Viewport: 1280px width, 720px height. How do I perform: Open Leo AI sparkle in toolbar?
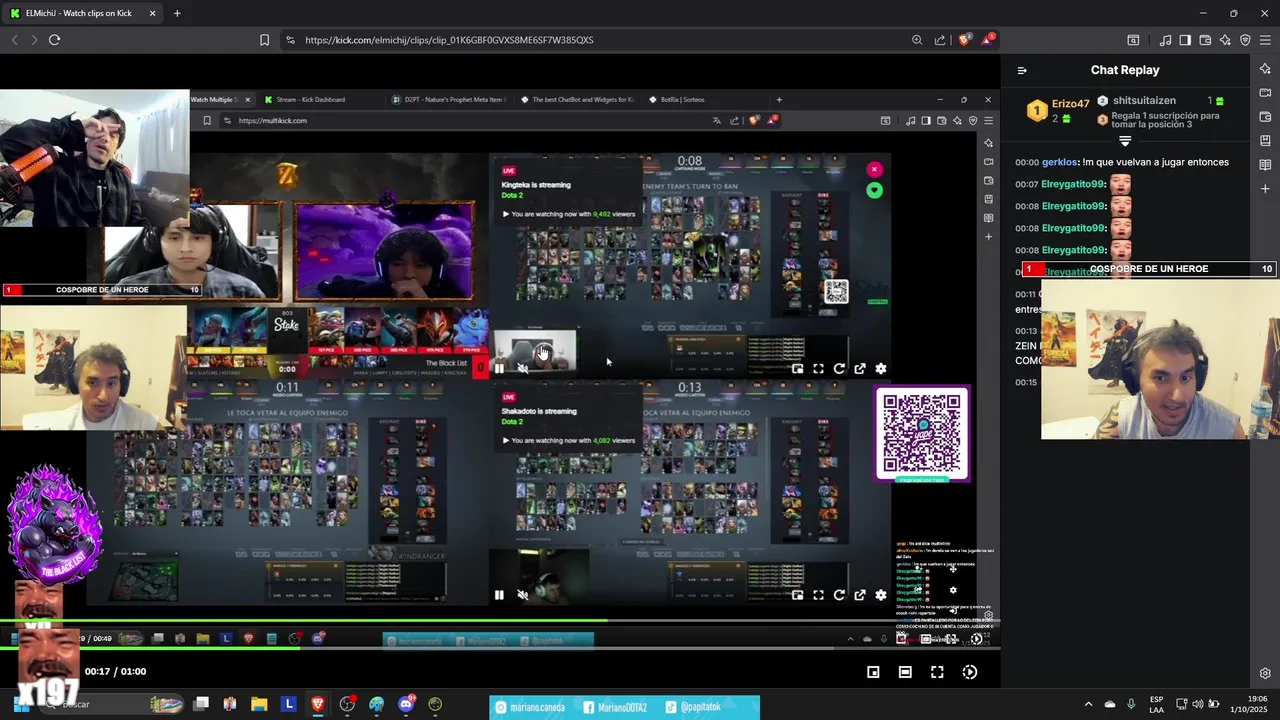[x=1225, y=40]
